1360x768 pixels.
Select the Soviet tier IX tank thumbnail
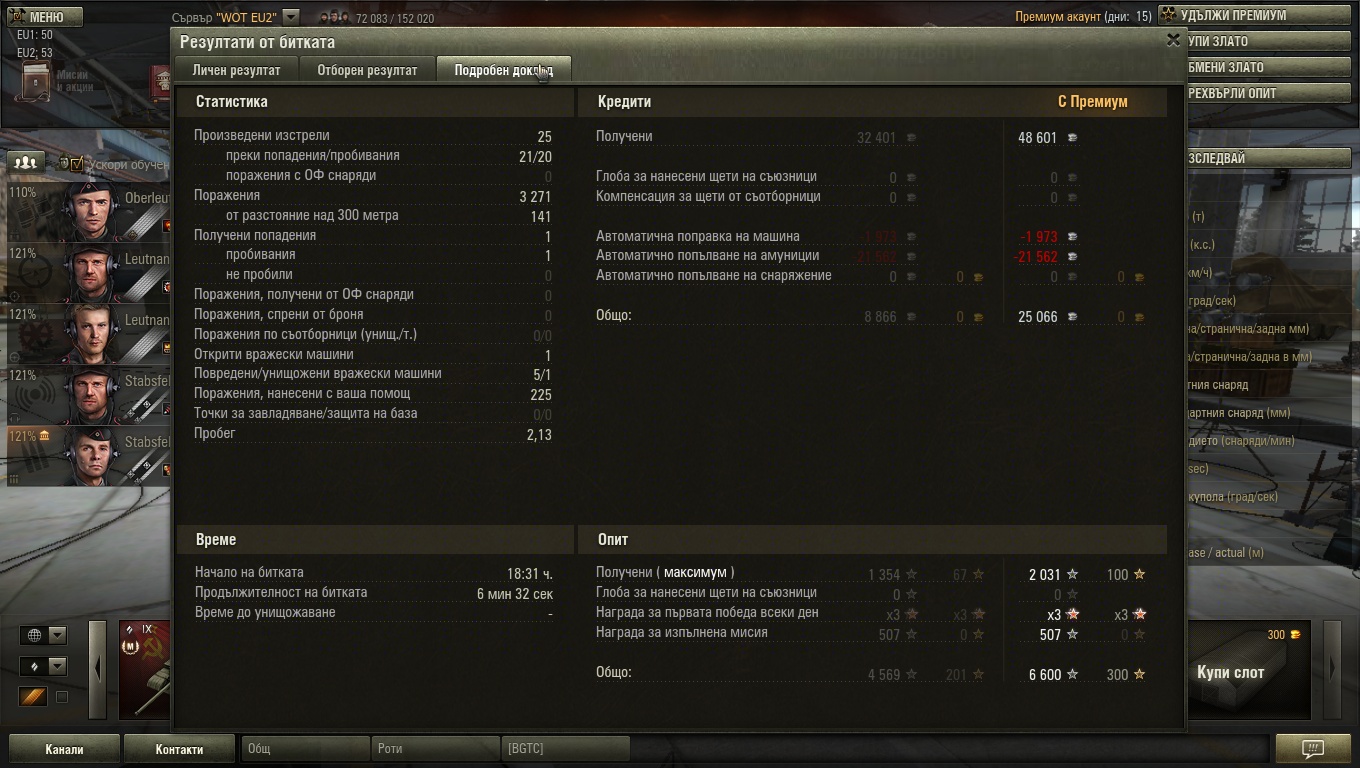pos(145,670)
